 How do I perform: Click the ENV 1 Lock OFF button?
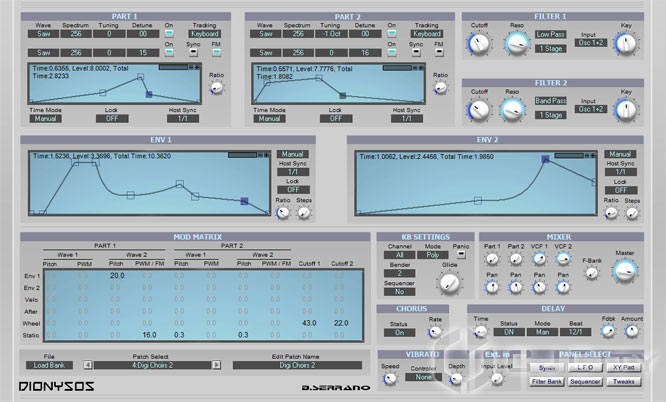[x=293, y=190]
